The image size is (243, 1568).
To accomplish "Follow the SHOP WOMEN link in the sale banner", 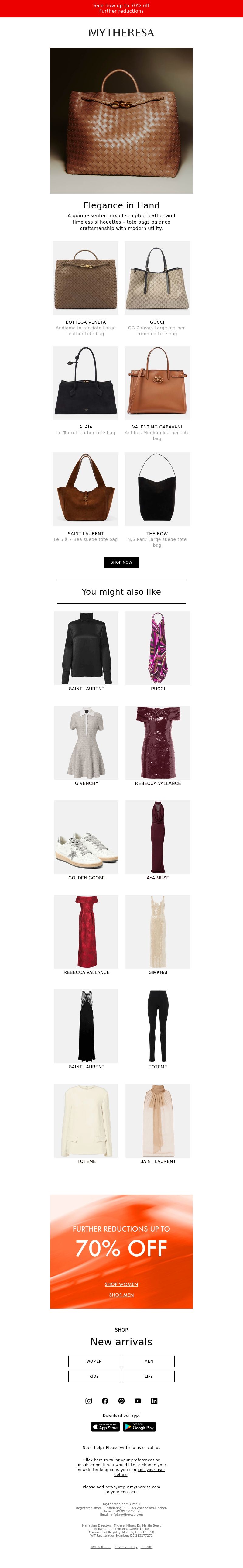I will (121, 1284).
